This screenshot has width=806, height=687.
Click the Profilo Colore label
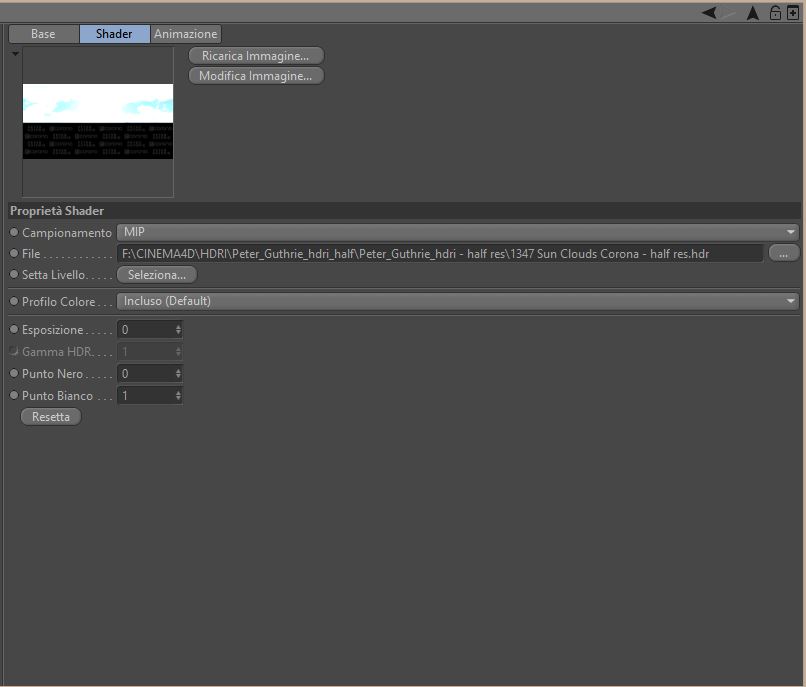point(59,302)
